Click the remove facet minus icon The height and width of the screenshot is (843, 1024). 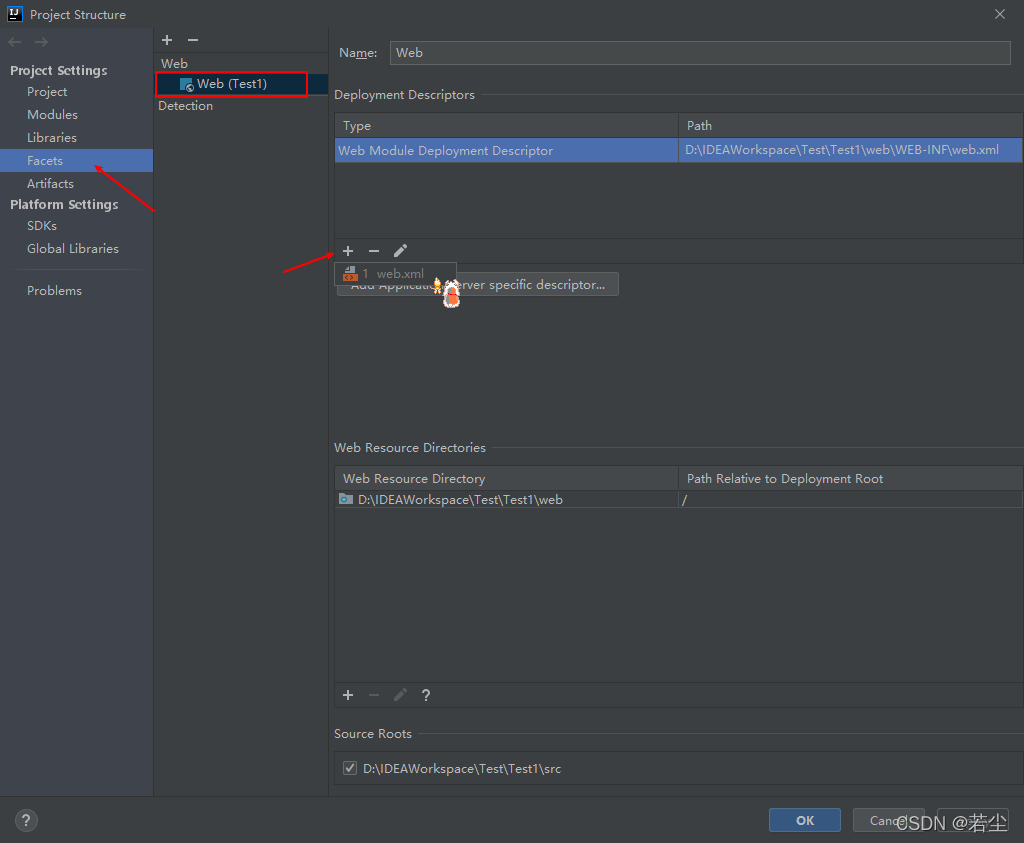(193, 40)
